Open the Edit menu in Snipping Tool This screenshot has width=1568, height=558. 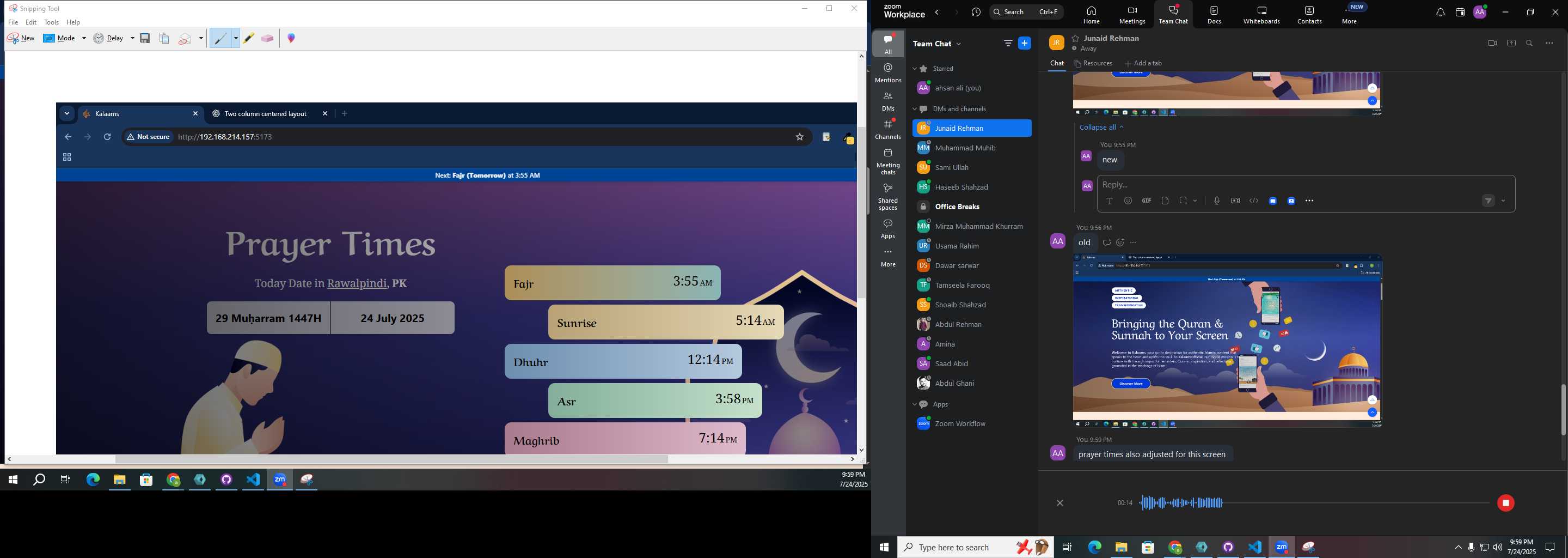[x=31, y=22]
